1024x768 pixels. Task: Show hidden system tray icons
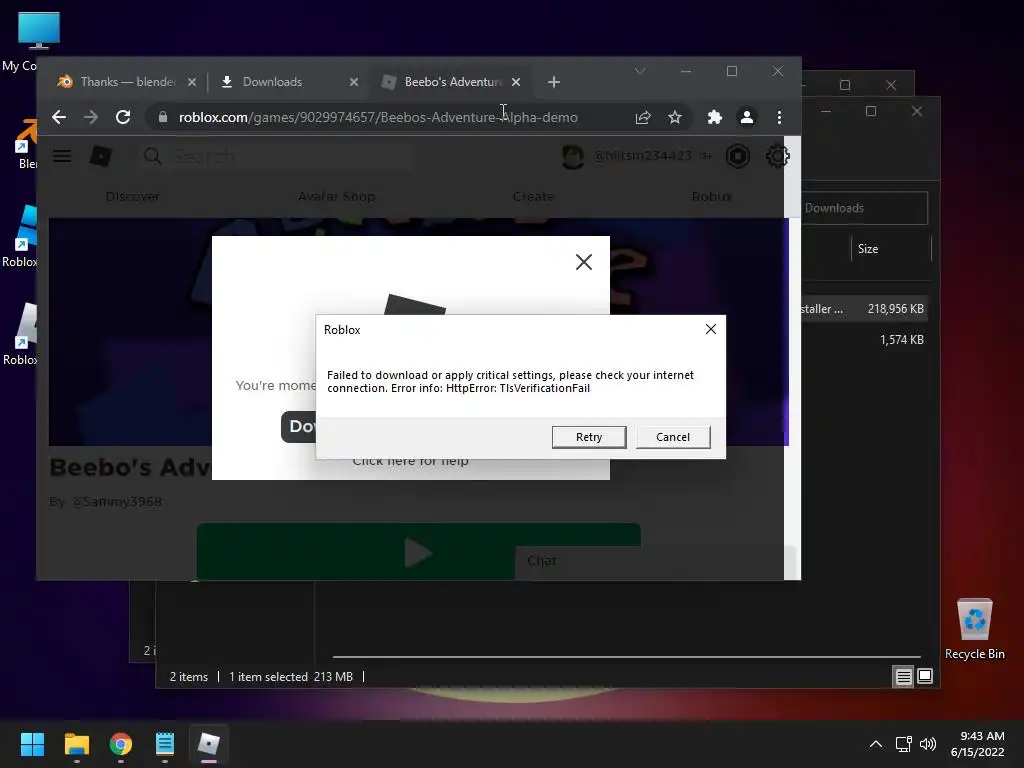[x=876, y=744]
